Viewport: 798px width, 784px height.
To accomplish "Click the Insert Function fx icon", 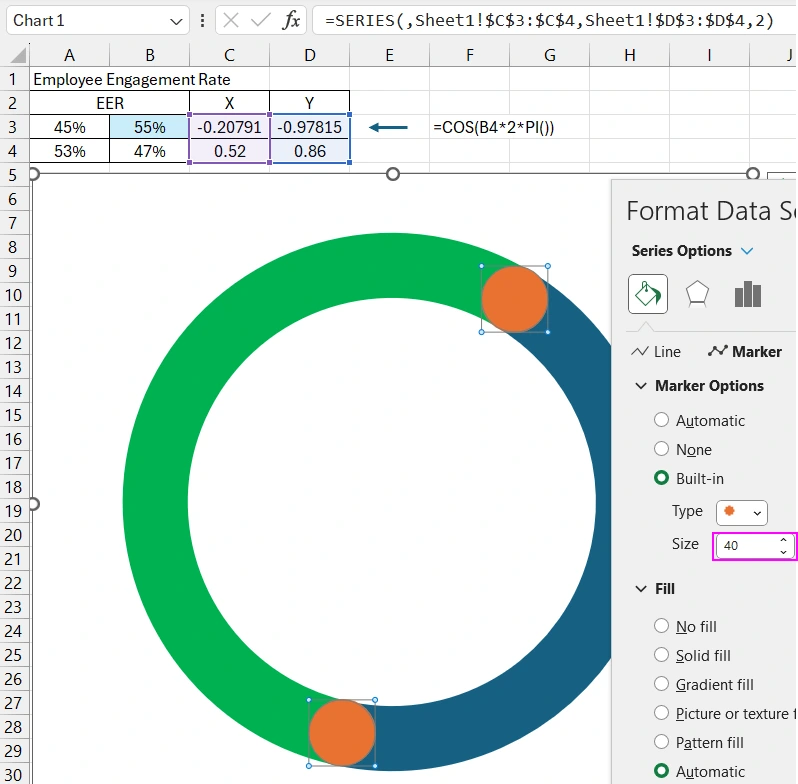I will (291, 20).
